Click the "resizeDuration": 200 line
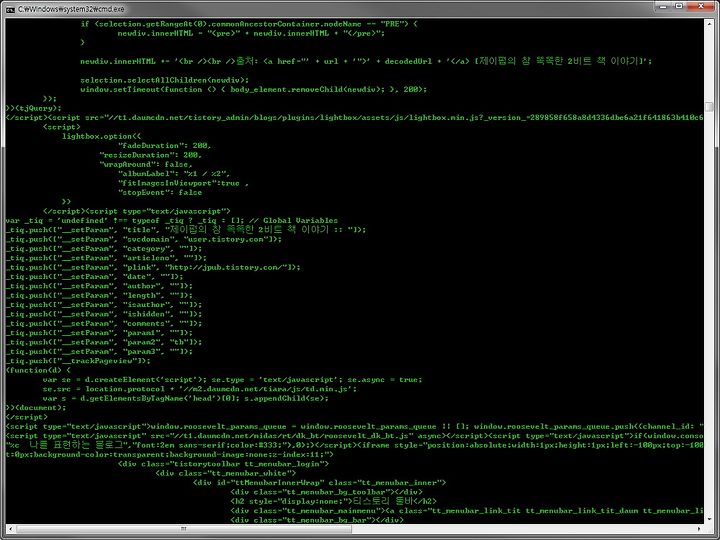 coord(150,155)
